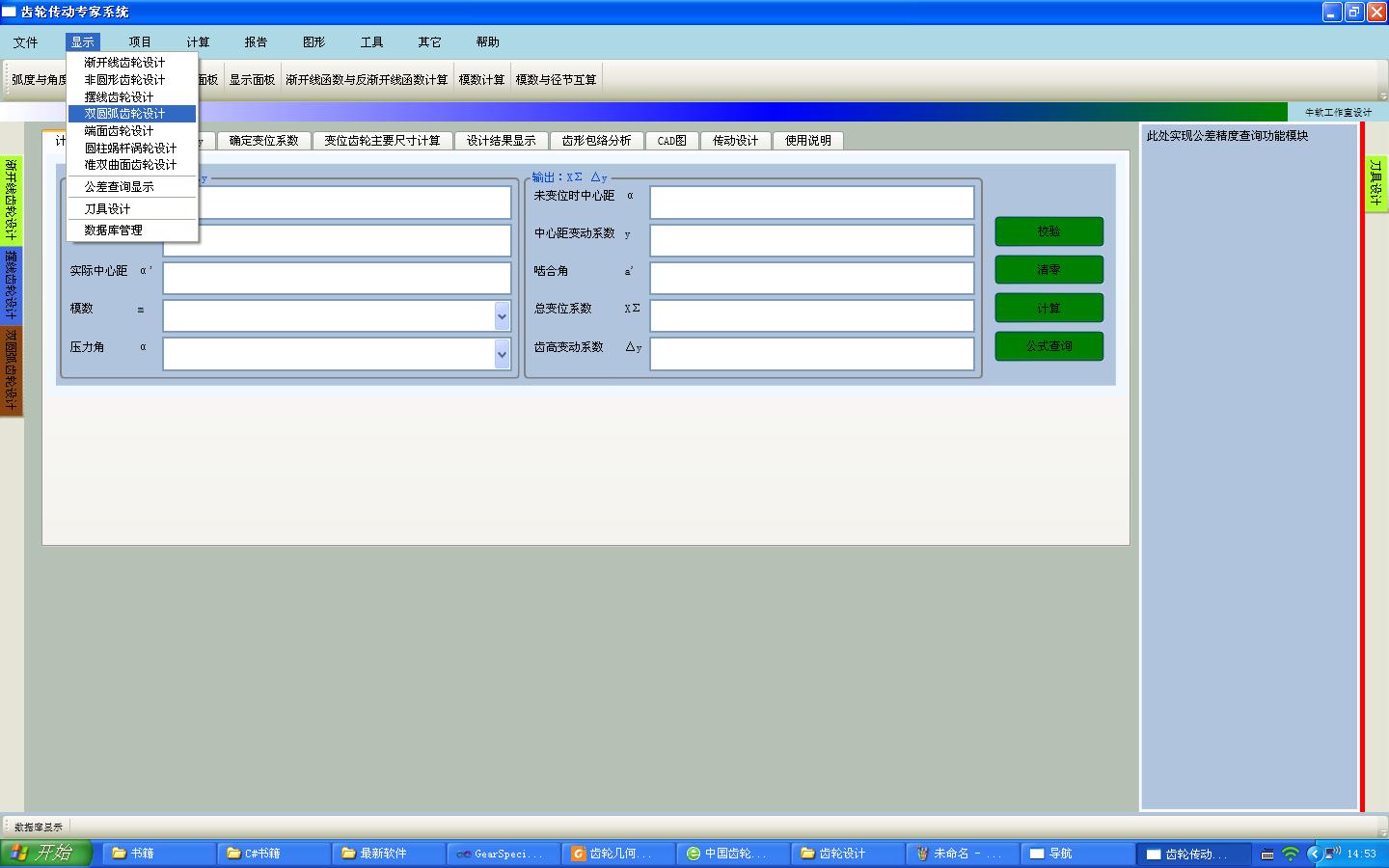The height and width of the screenshot is (868, 1389).
Task: Open the 帮助 menu
Action: (487, 41)
